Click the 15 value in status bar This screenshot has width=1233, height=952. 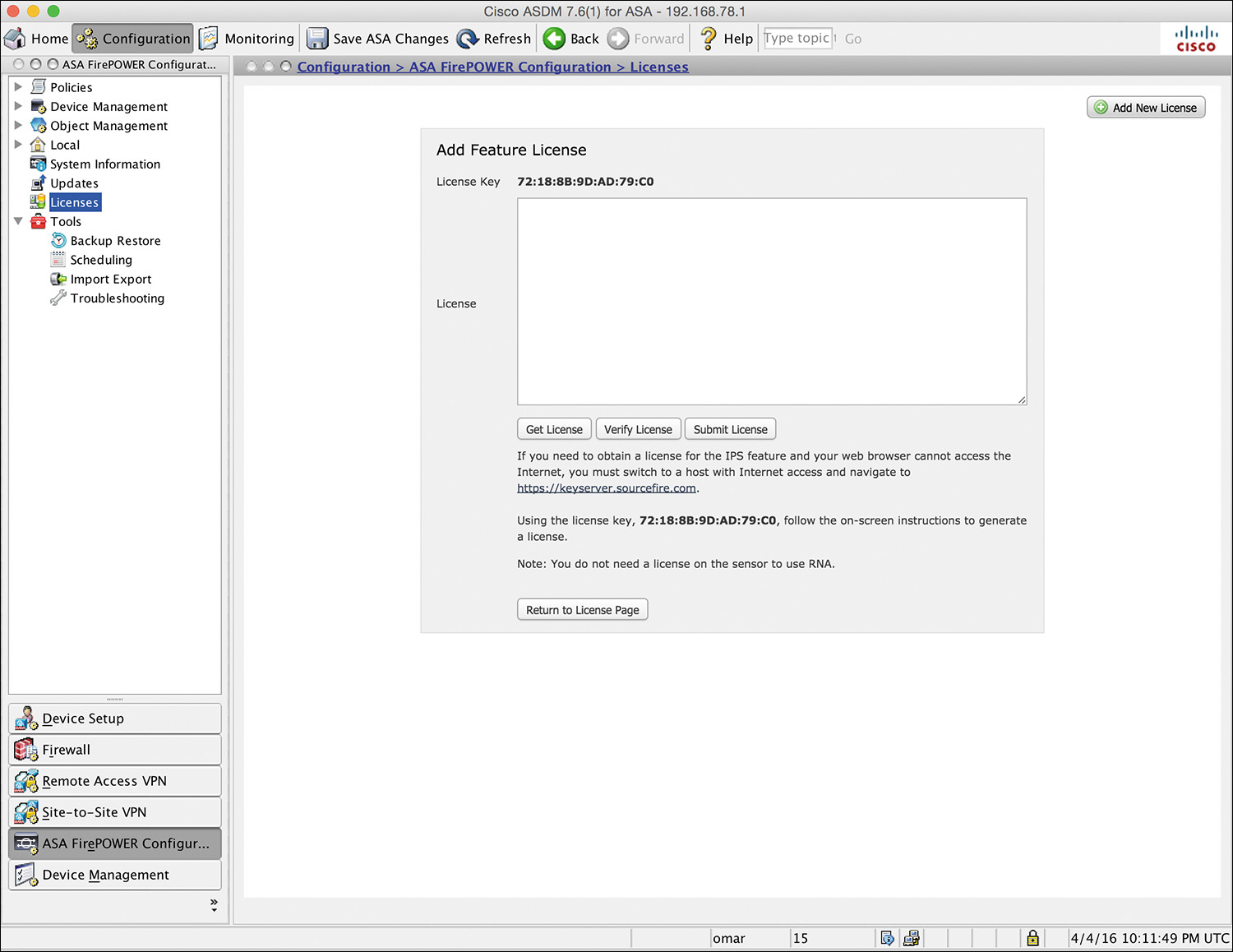click(801, 938)
